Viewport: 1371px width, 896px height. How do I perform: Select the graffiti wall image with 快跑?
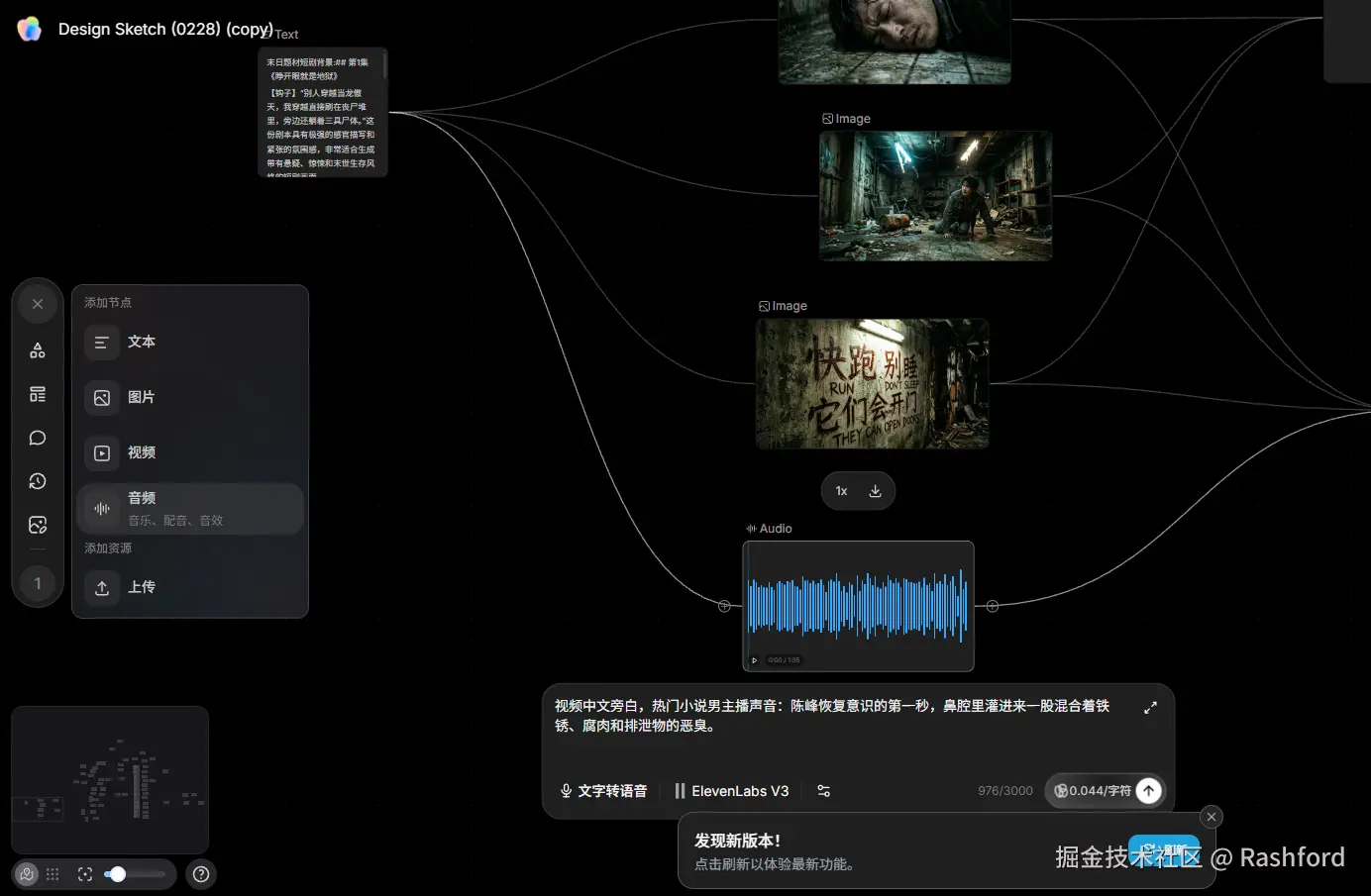(x=873, y=384)
